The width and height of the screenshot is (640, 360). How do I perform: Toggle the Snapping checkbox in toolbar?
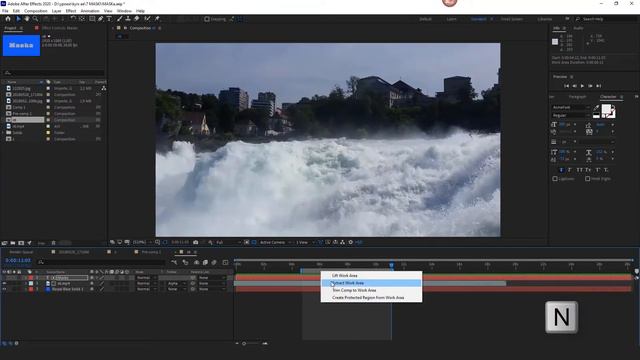(207, 19)
